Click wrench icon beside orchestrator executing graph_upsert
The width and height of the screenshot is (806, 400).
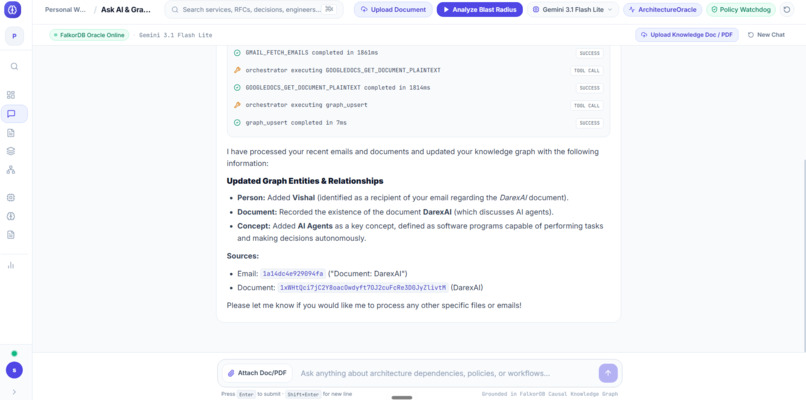(x=237, y=105)
